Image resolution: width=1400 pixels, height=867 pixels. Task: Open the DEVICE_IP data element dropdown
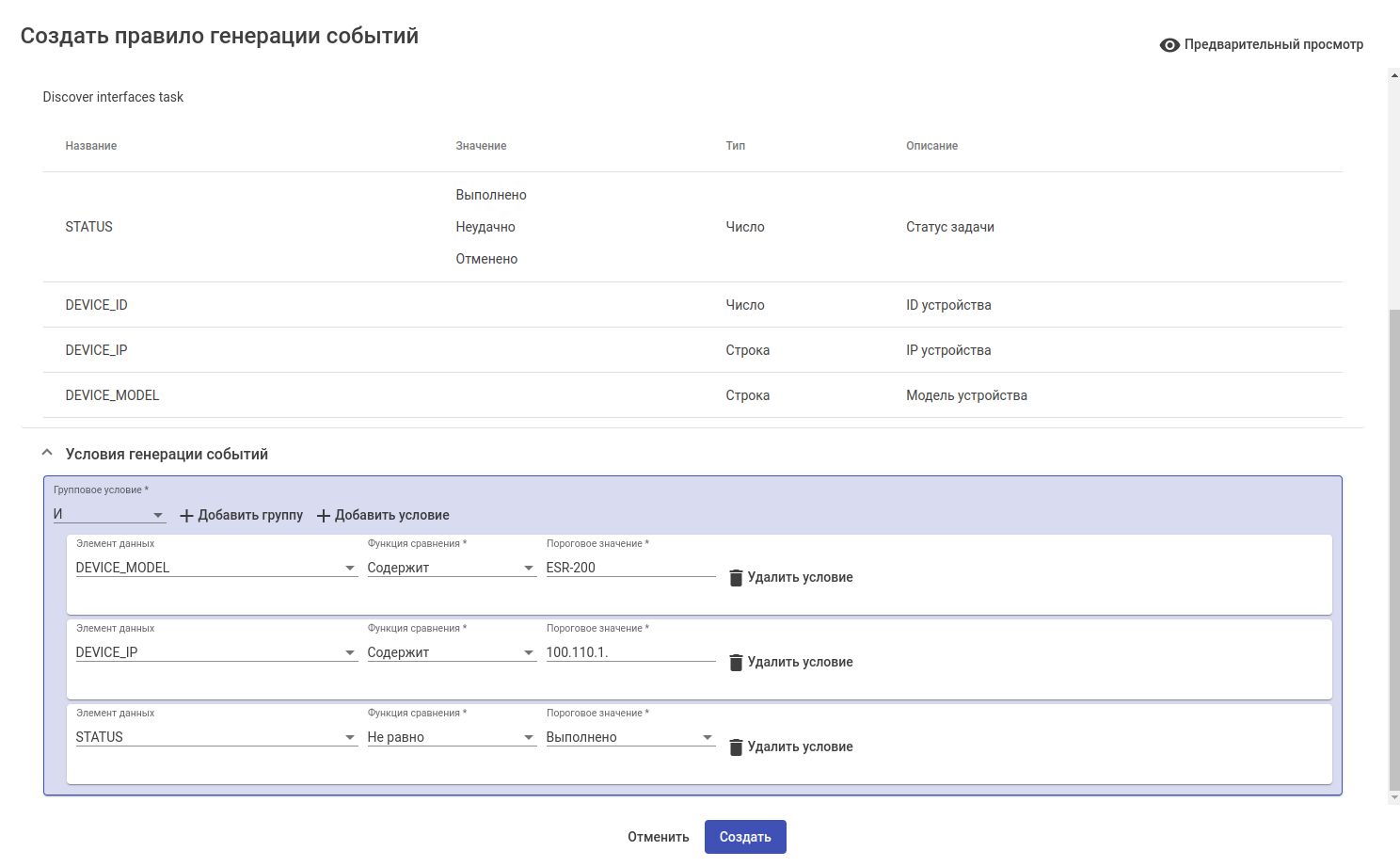[x=215, y=652]
